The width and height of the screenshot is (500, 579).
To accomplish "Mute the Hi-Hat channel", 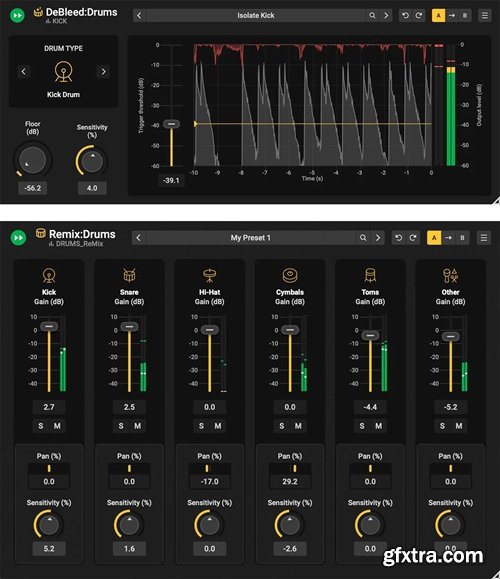I will click(x=218, y=426).
